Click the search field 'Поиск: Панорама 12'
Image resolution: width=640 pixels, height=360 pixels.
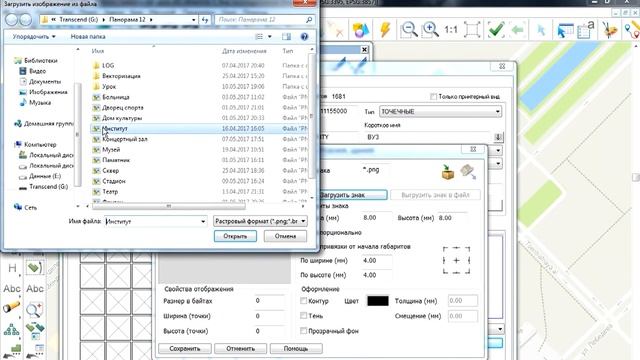coord(264,20)
